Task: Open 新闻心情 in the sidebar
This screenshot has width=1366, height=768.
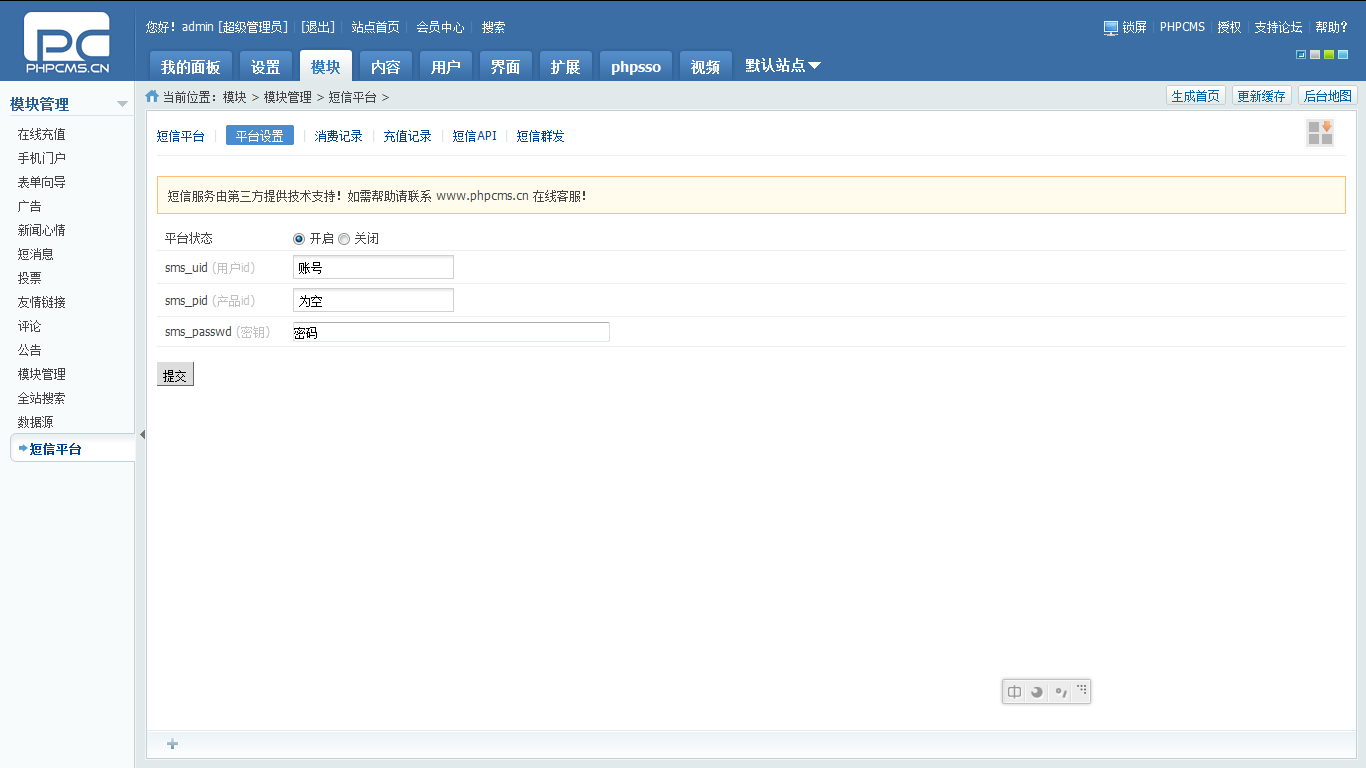Action: [x=42, y=230]
